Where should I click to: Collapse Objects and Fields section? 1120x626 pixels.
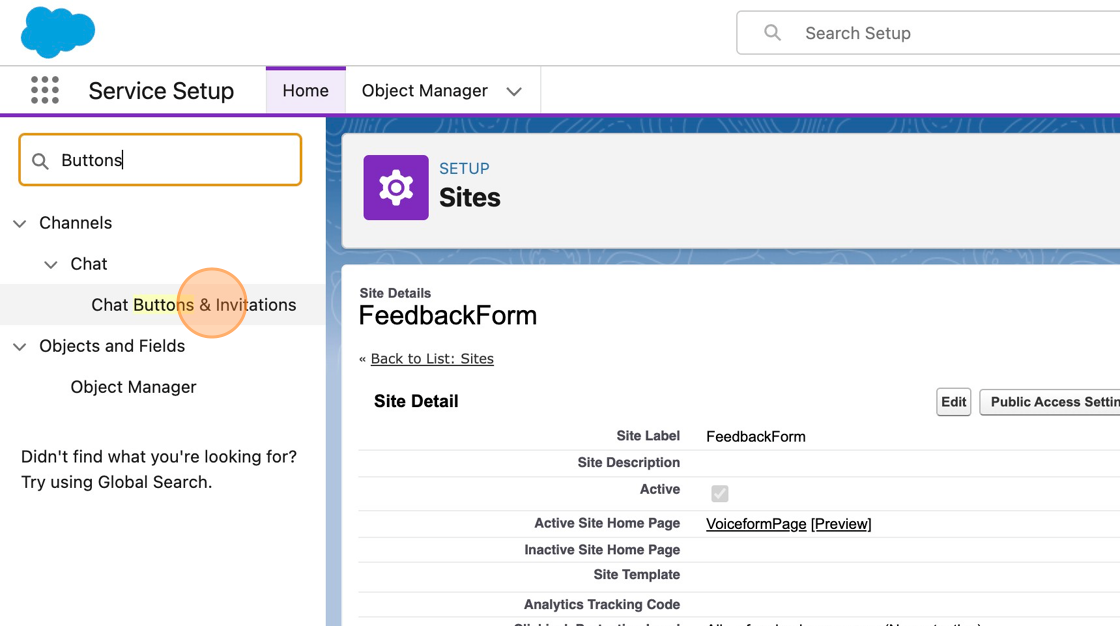pyautogui.click(x=20, y=346)
